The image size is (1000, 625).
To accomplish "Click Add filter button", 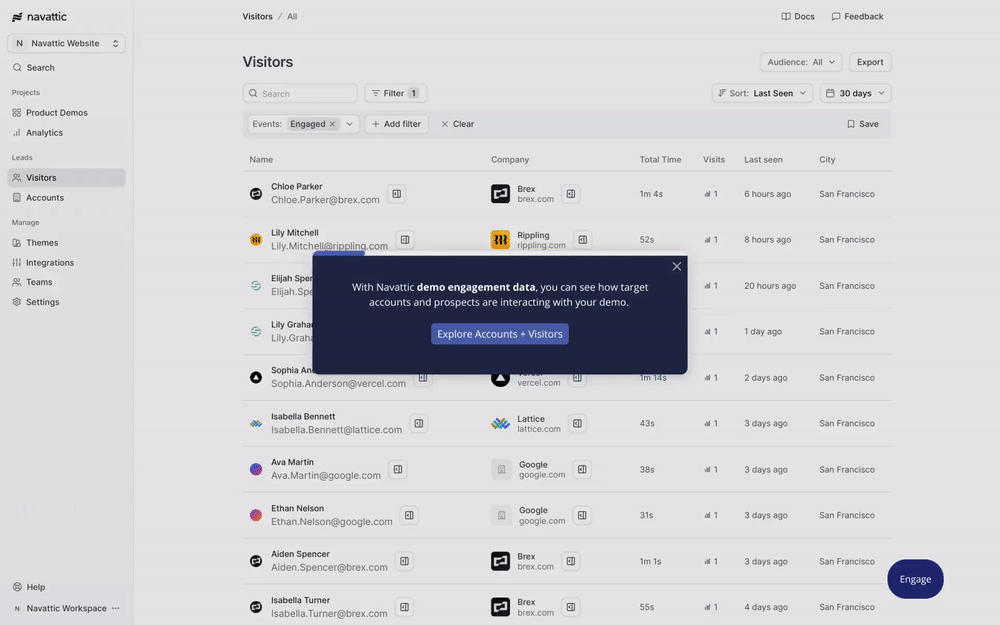I will [x=397, y=124].
